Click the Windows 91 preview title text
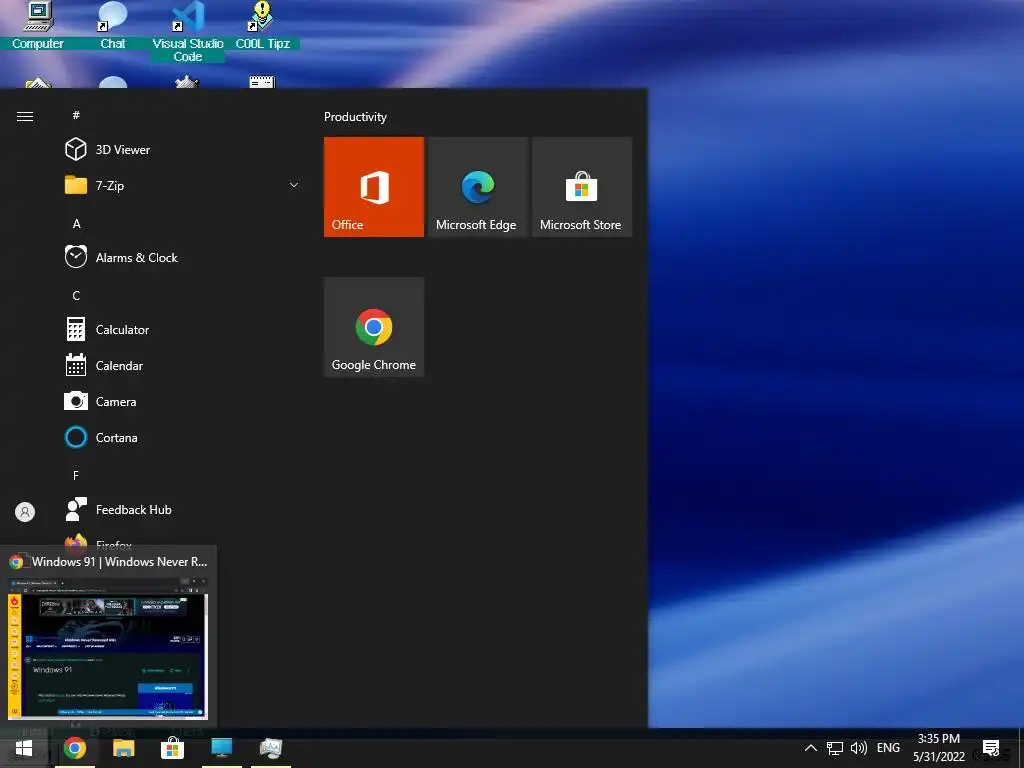 pyautogui.click(x=120, y=562)
